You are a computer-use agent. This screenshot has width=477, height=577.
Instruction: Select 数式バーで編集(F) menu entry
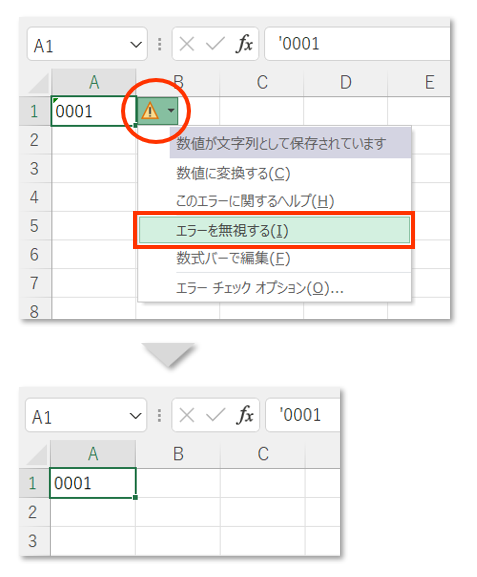pyautogui.click(x=233, y=259)
